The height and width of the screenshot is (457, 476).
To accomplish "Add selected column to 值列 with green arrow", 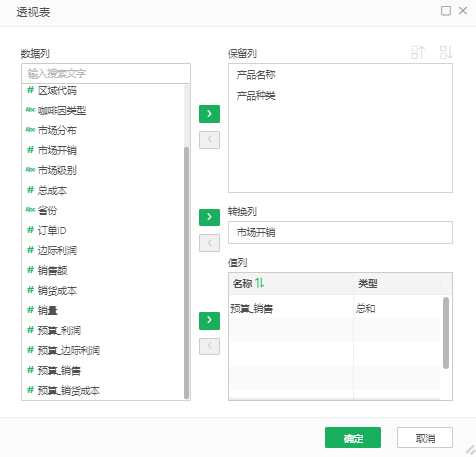I will [209, 321].
